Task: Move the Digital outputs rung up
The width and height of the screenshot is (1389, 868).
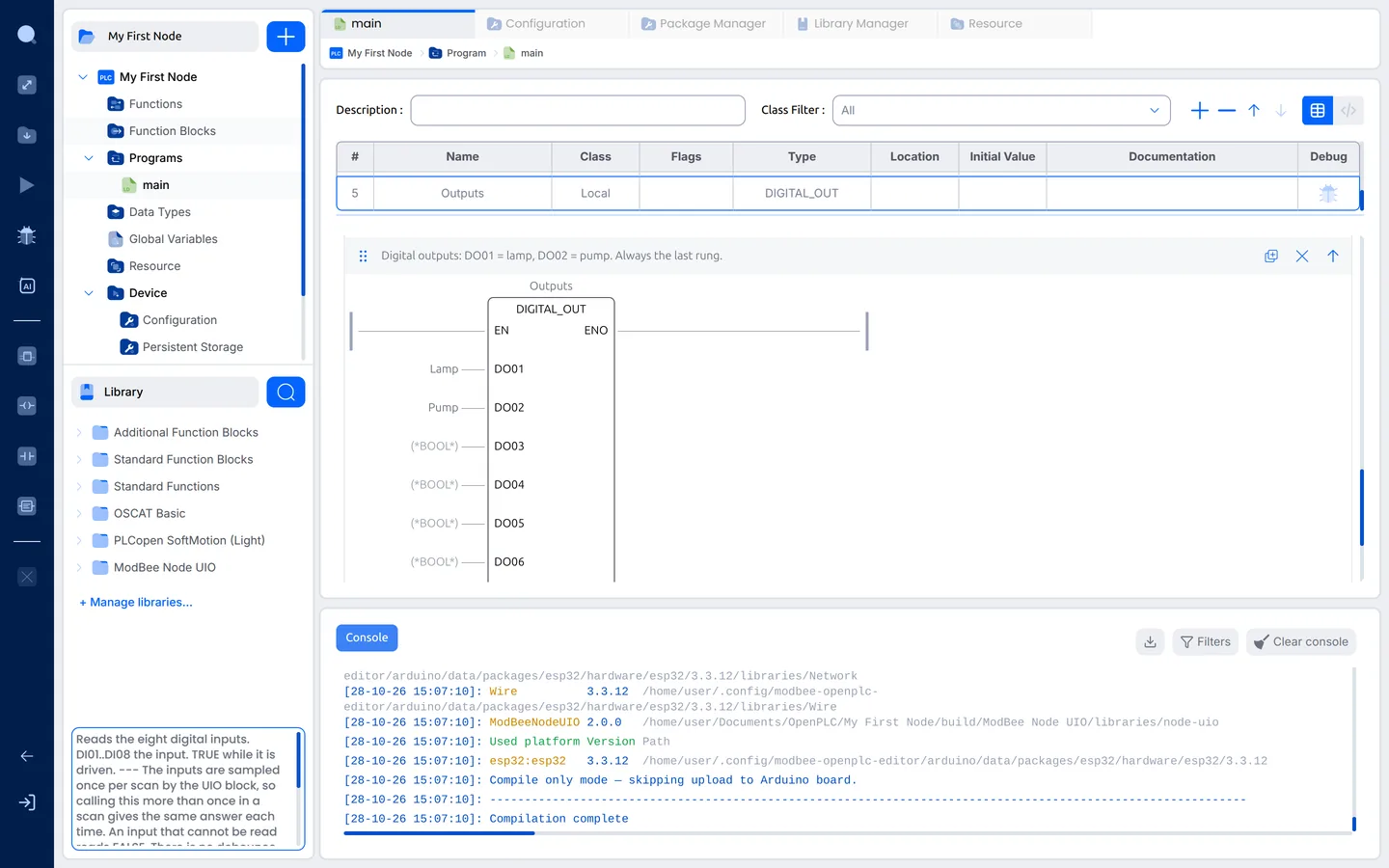Action: pos(1333,256)
